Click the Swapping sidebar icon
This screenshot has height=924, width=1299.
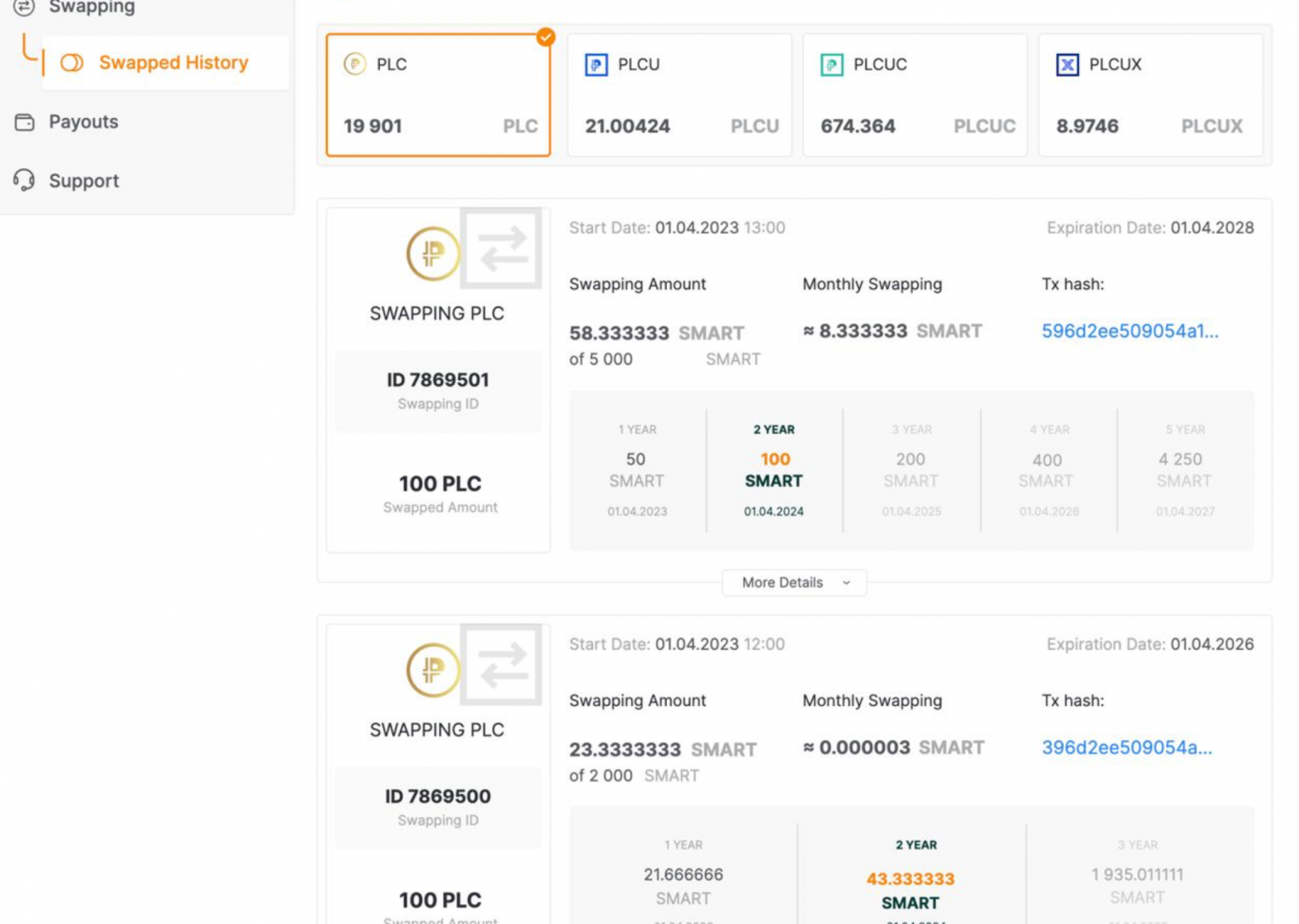[24, 7]
